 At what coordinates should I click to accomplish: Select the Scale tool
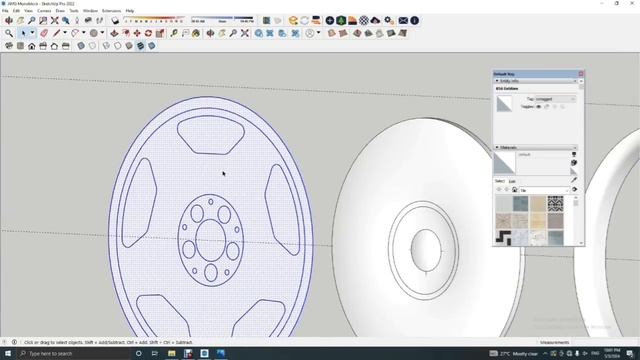160,33
